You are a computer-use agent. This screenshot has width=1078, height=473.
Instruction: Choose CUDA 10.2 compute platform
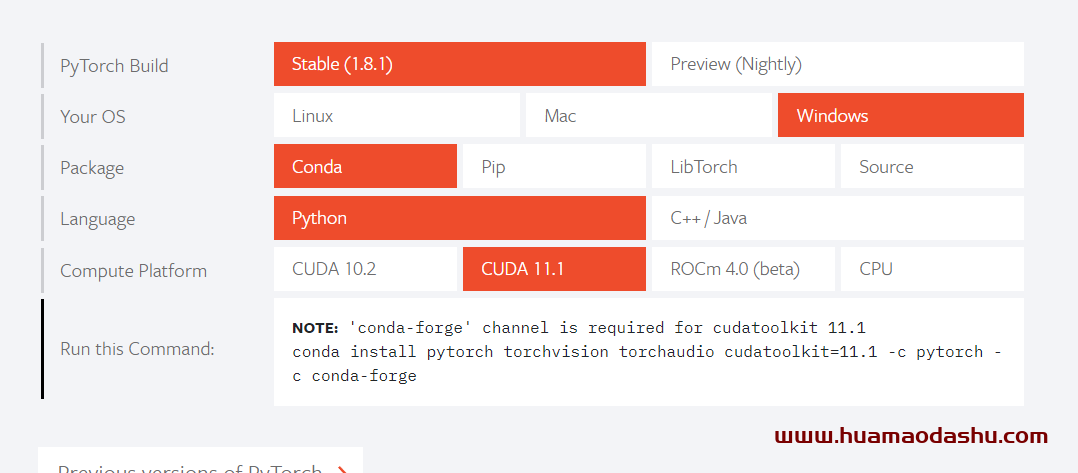point(365,269)
